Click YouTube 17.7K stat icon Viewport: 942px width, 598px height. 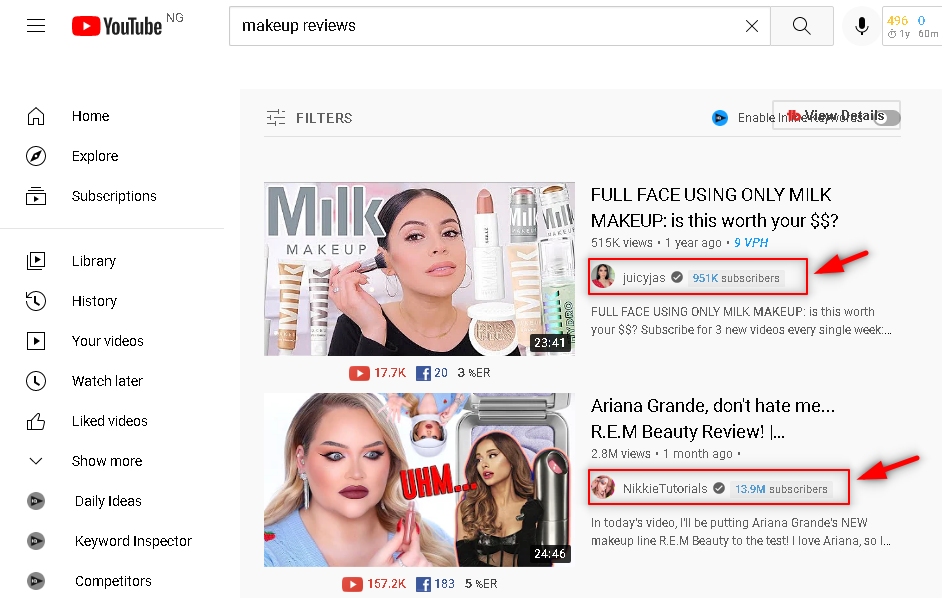[x=359, y=373]
